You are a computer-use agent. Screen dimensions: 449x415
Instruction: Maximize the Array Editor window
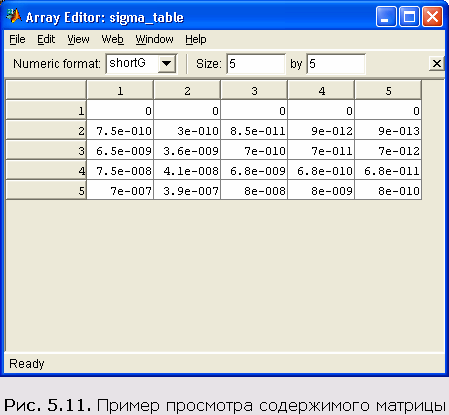point(409,16)
